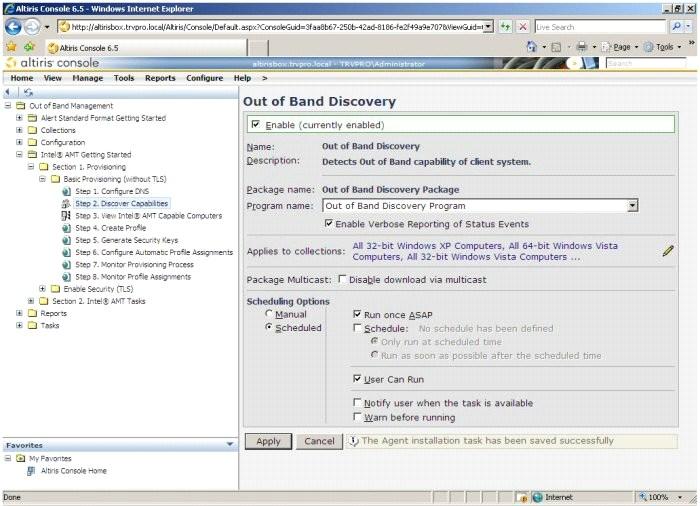The image size is (700, 506).
Task: Click Step 6 Configure Automatic Profile Assignments icon
Action: click(x=66, y=252)
